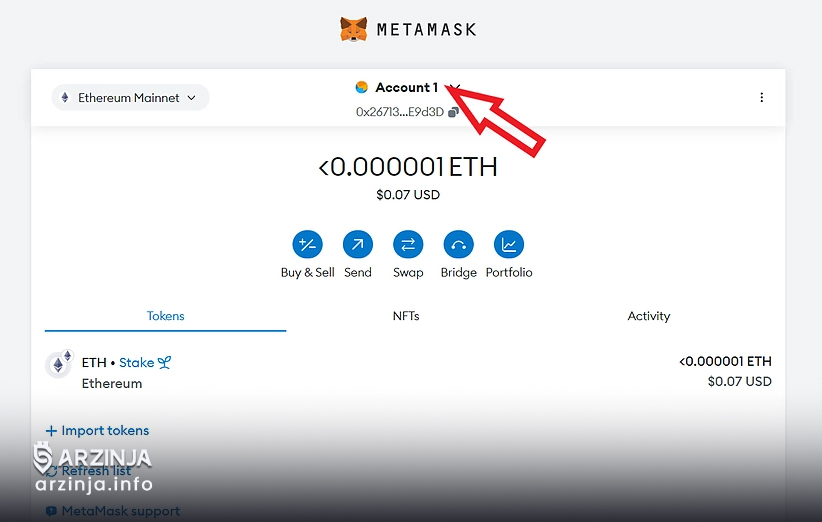Click the plus icon beside Import tokens
Screen dimensions: 822x522
click(x=51, y=431)
